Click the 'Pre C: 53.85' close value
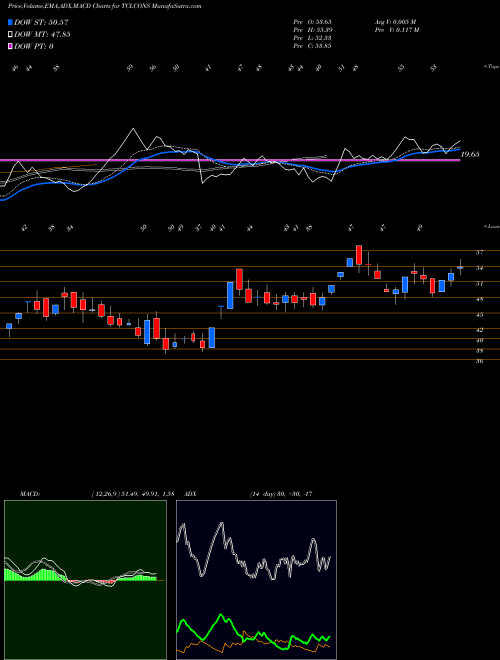This screenshot has height=660, width=500. (x=312, y=46)
